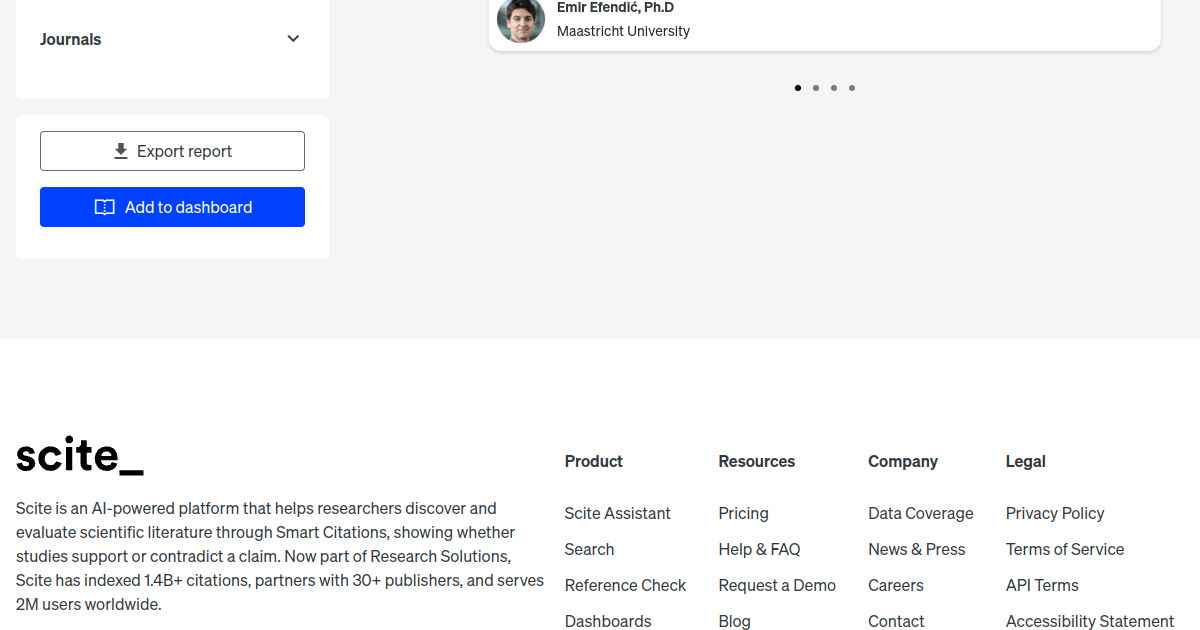
Task: Go to Help & FAQ
Action: point(759,549)
